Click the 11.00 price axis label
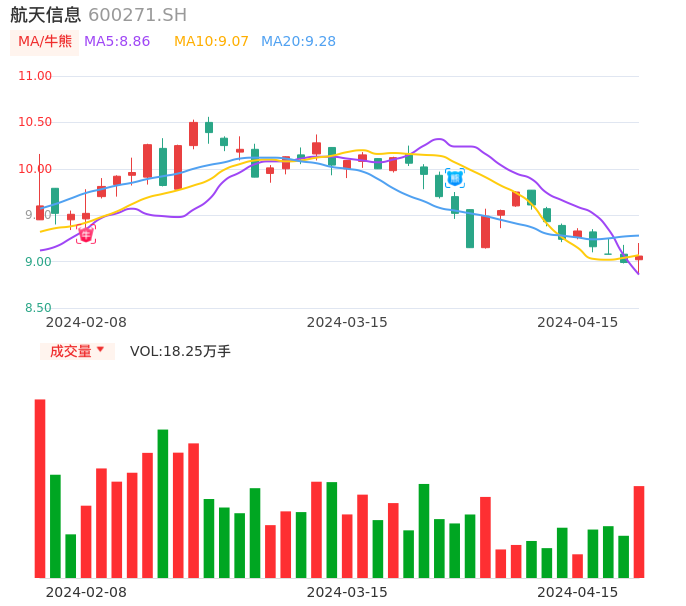This screenshot has height=606, width=686. click(x=35, y=76)
